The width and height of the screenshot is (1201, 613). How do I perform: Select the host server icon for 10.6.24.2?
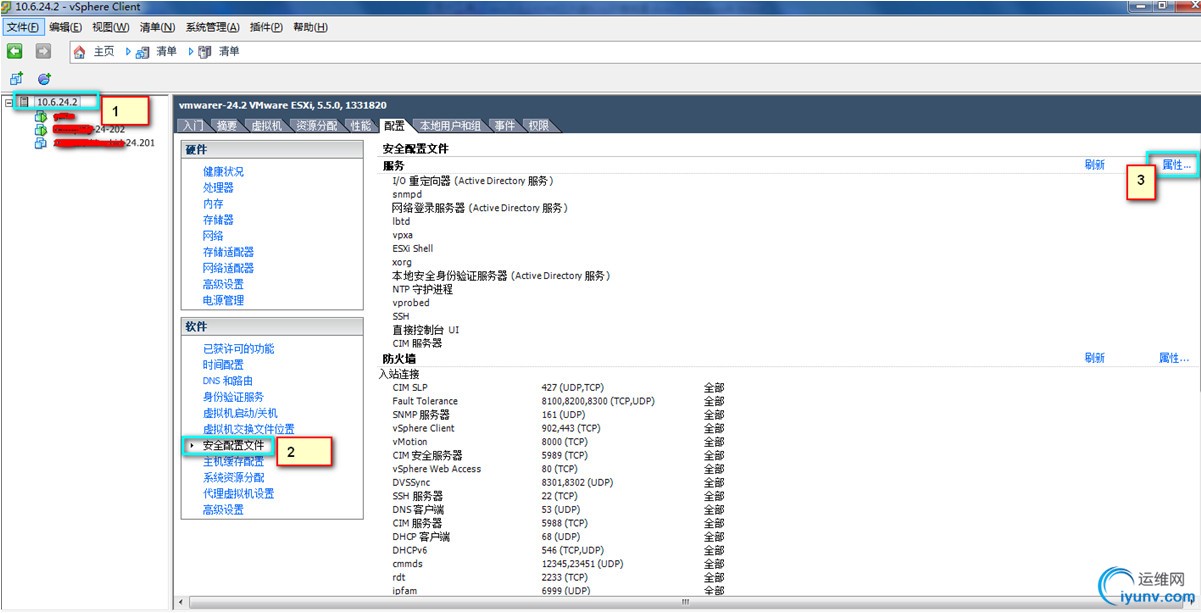pos(24,102)
